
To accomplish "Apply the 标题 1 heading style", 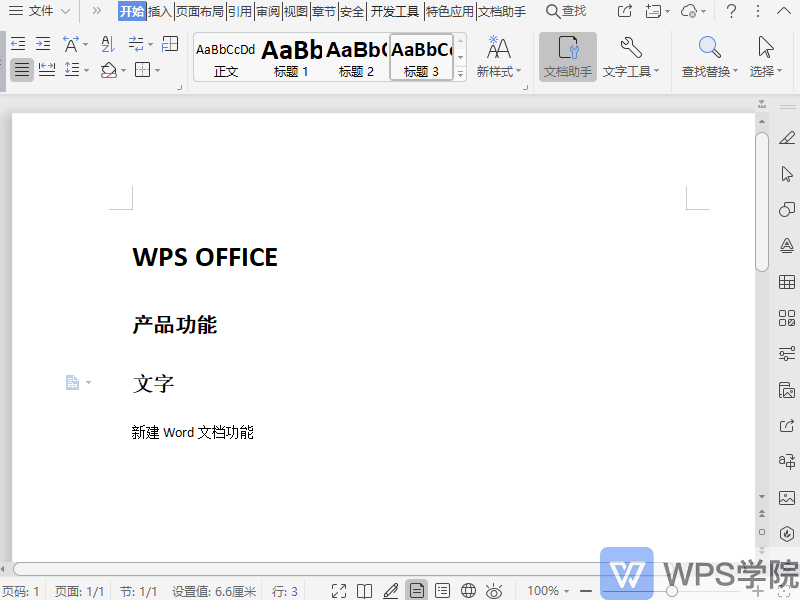I will click(x=291, y=59).
